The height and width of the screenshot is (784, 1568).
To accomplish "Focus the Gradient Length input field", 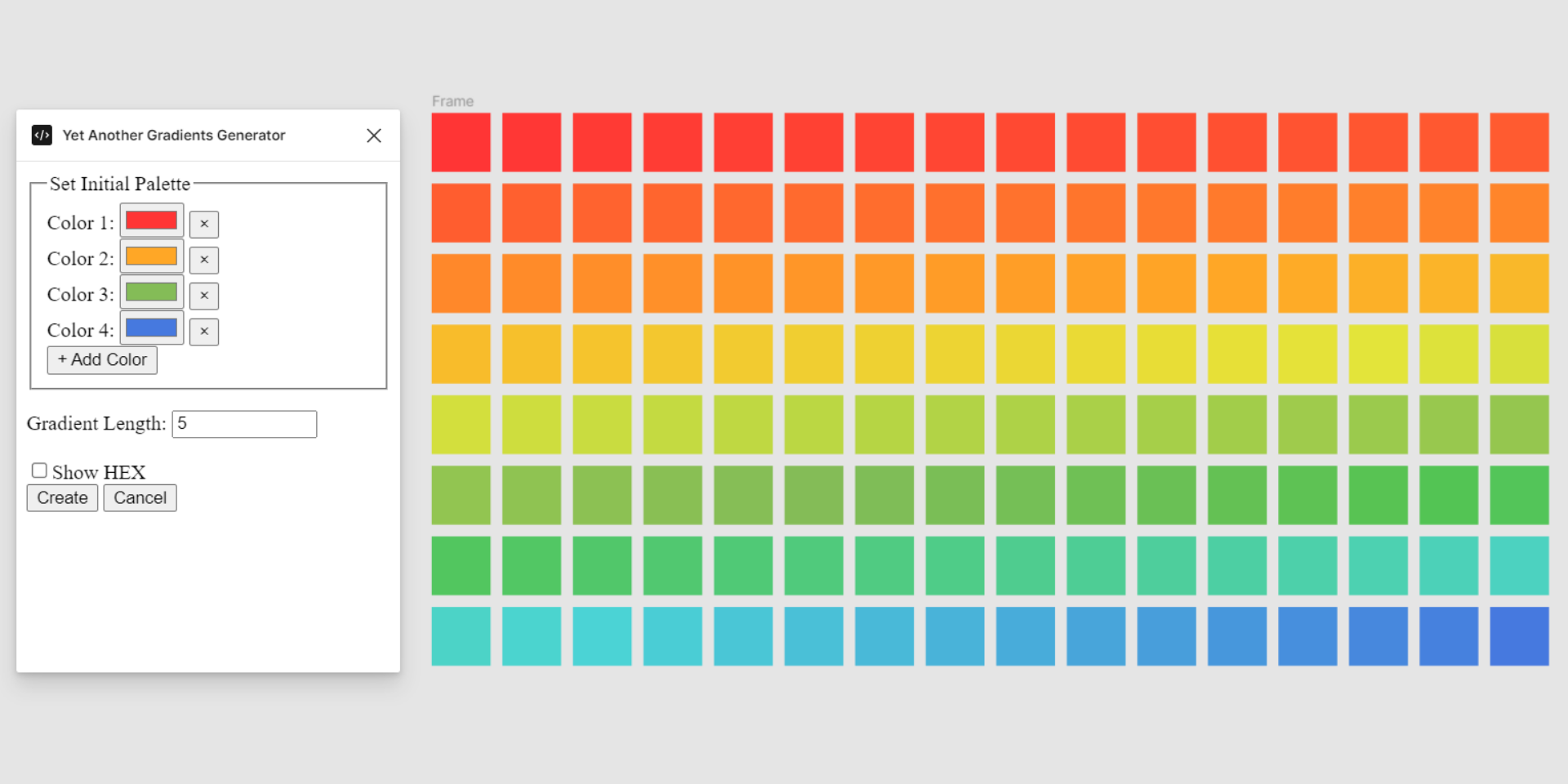I will 244,424.
